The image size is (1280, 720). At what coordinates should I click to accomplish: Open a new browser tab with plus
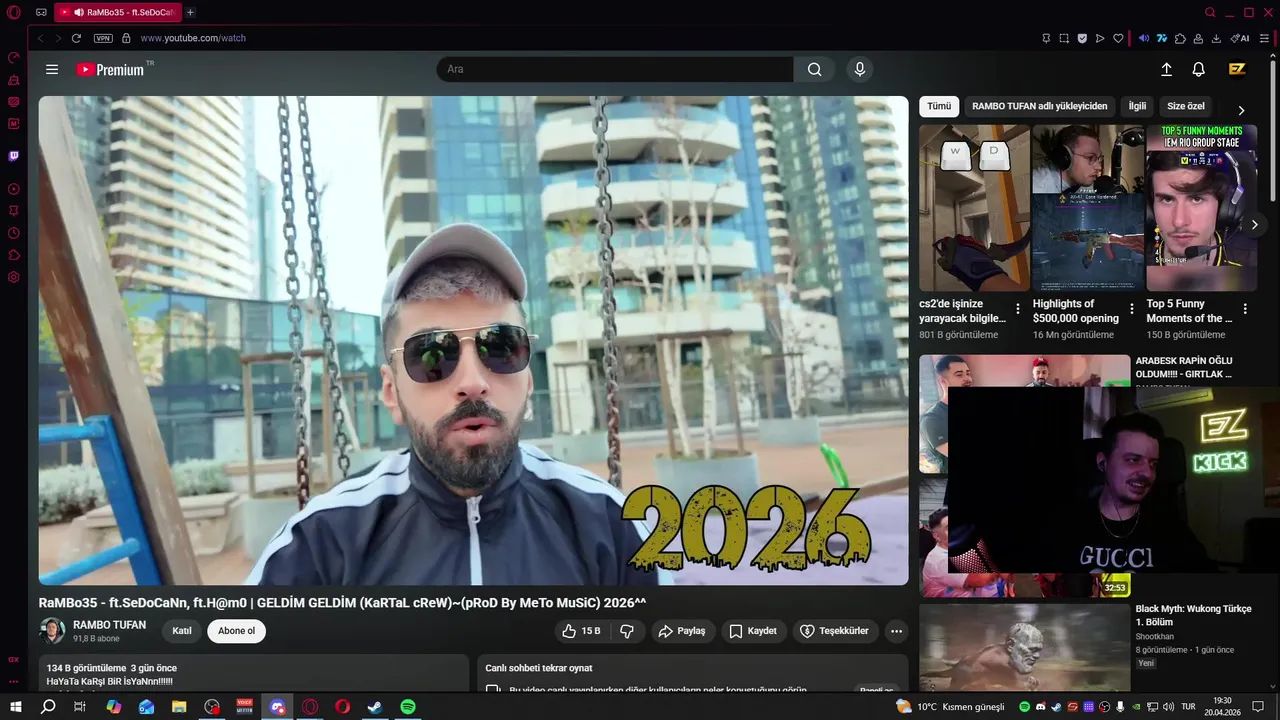[191, 13]
